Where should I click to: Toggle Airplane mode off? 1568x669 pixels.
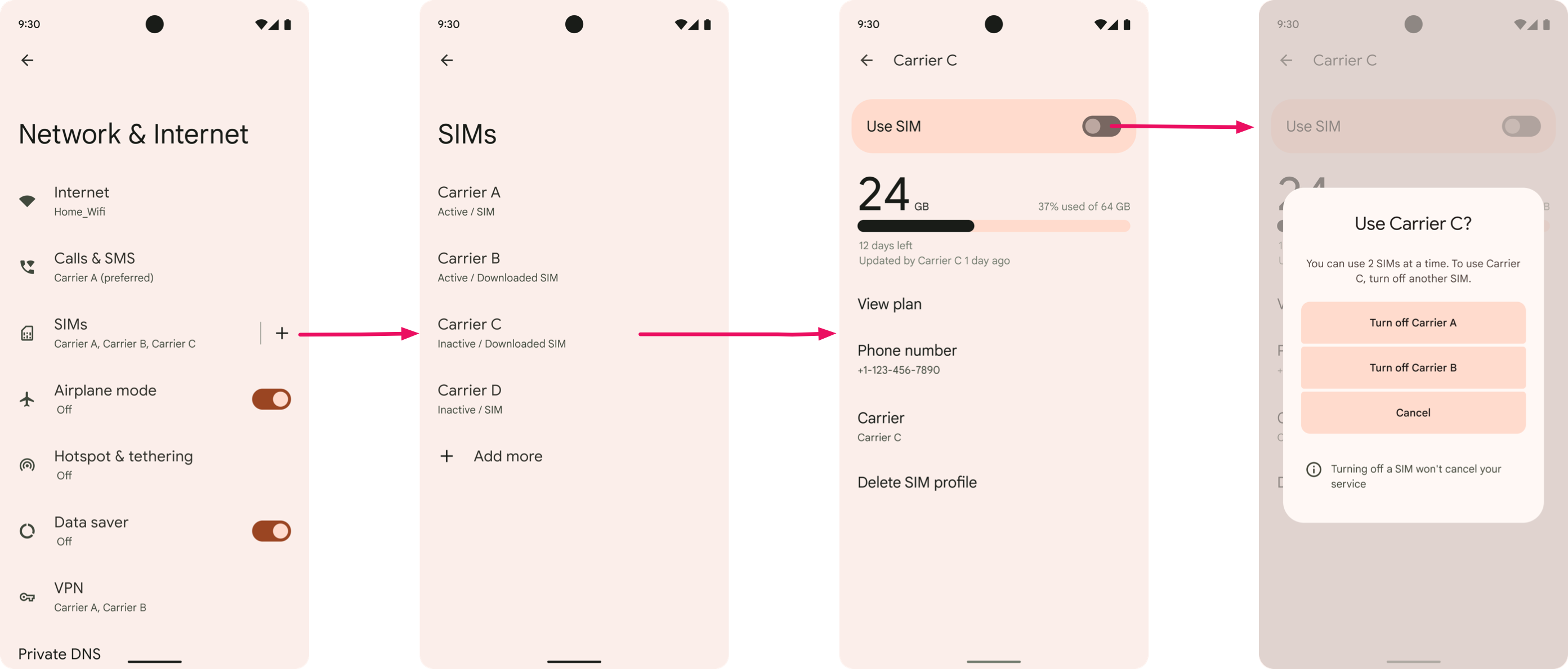tap(271, 399)
